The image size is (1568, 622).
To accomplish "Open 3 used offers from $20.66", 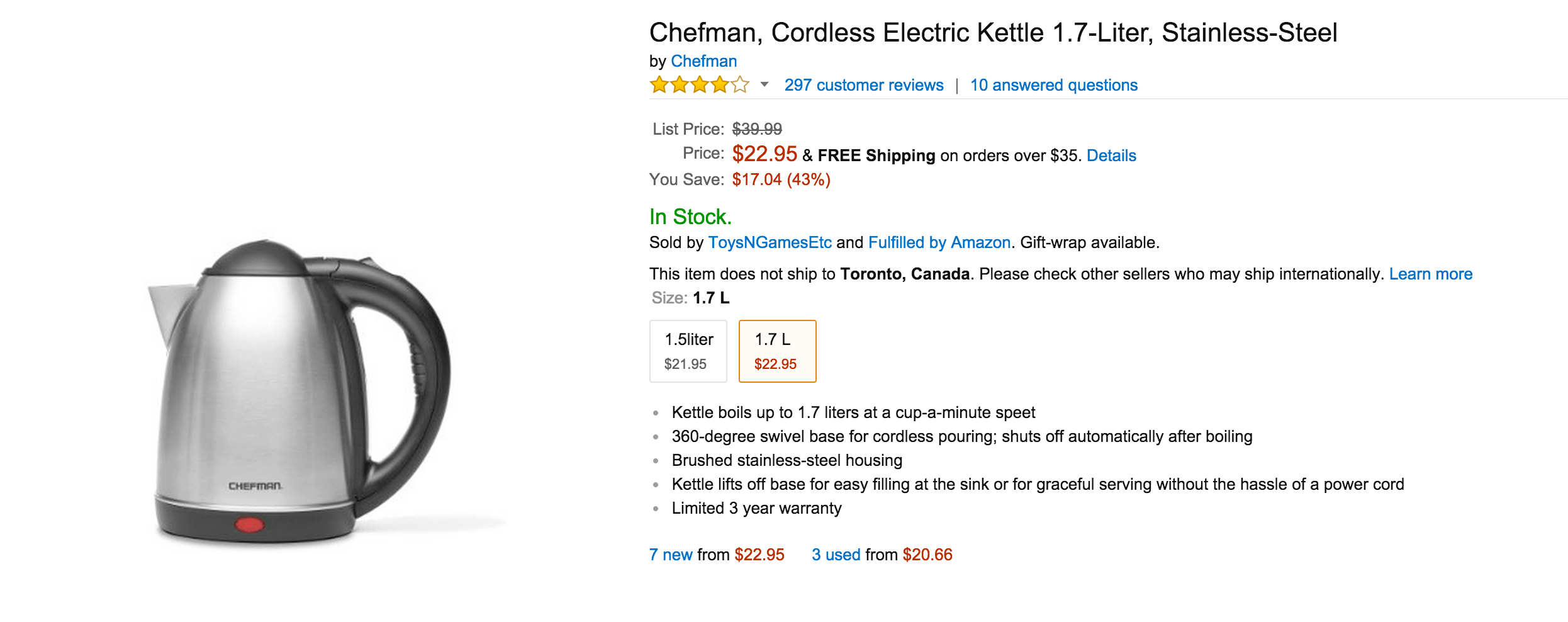I will point(835,555).
